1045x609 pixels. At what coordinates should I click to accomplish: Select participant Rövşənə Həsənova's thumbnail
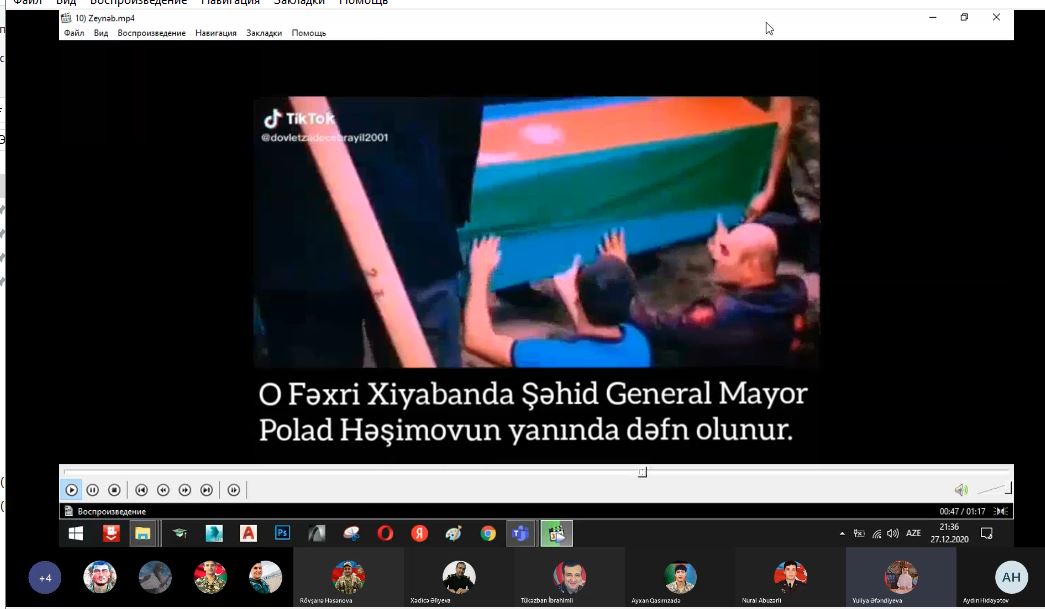(x=349, y=578)
